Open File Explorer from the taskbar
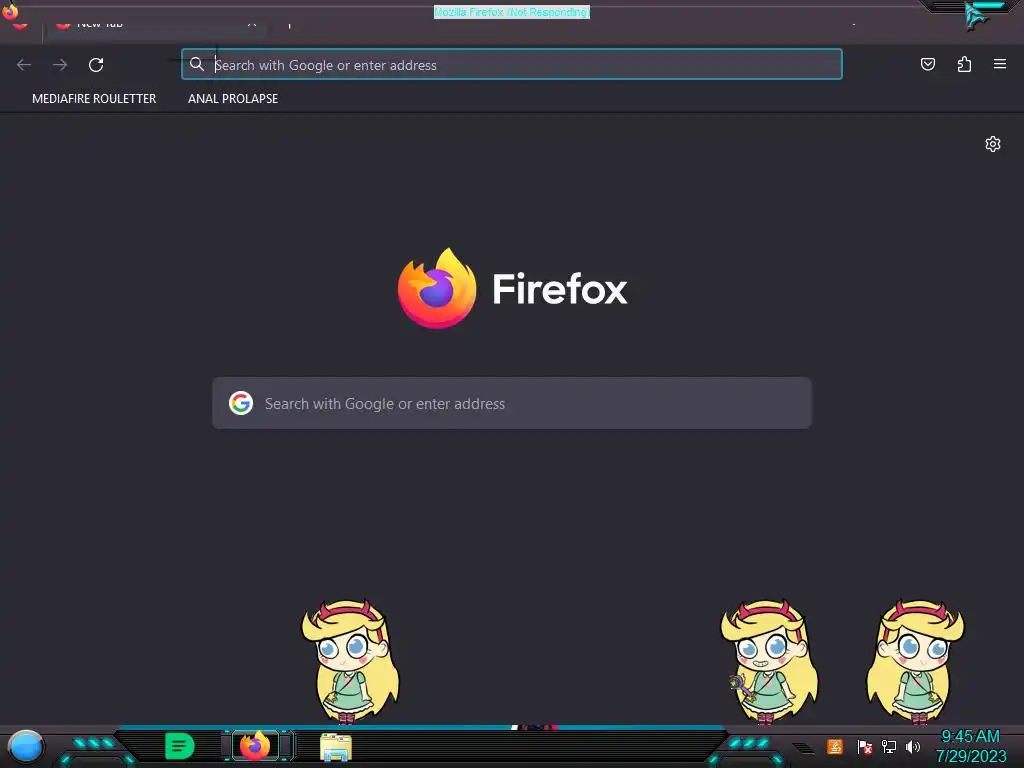 [336, 747]
